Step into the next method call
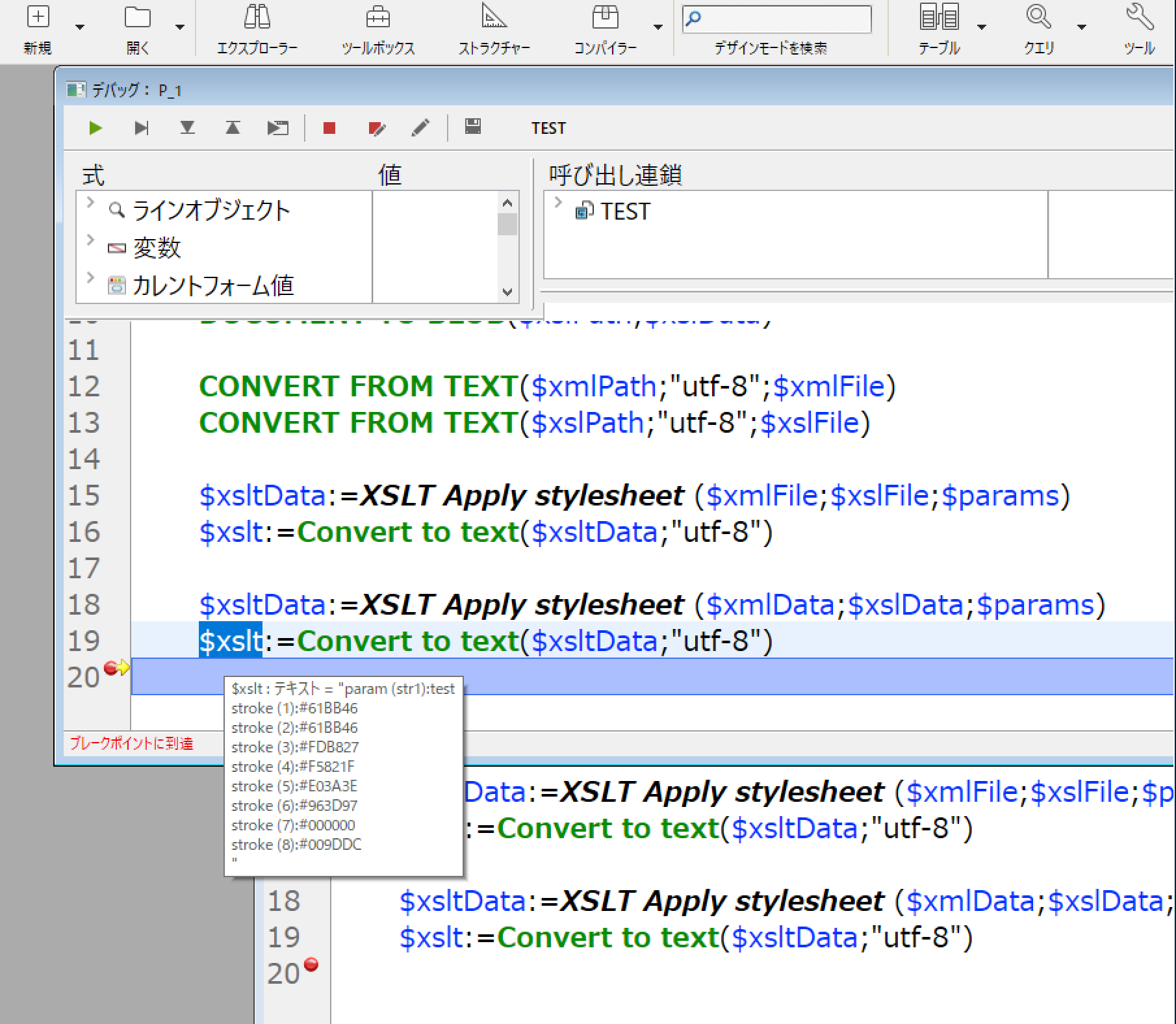Viewport: 1176px width, 1024px height. pos(187,127)
